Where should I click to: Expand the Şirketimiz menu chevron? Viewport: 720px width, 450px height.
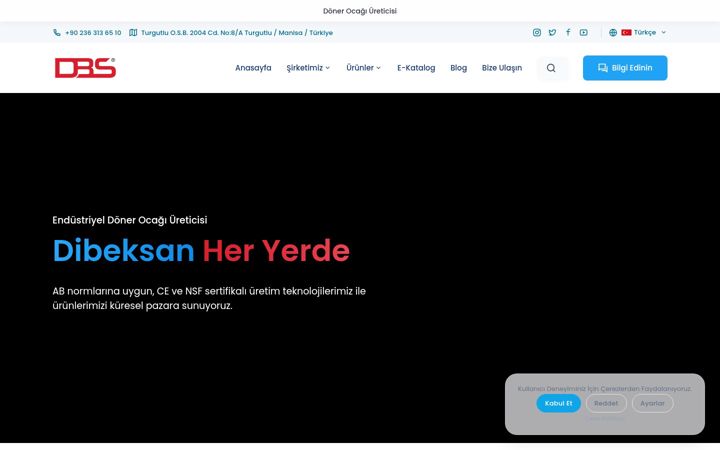click(327, 68)
